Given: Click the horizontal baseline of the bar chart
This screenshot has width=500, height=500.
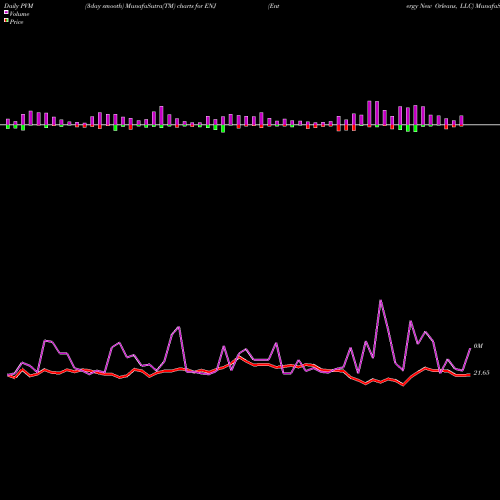Looking at the screenshot, I should tap(250, 125).
